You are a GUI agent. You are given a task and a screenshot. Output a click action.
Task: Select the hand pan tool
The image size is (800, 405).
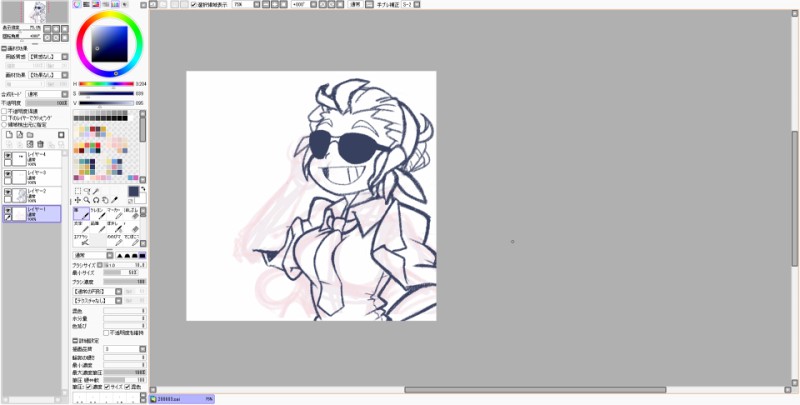105,200
